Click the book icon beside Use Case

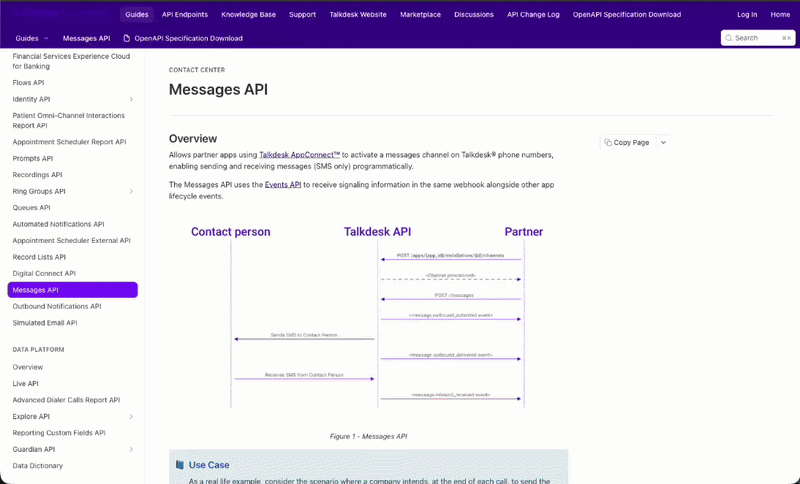[180, 465]
